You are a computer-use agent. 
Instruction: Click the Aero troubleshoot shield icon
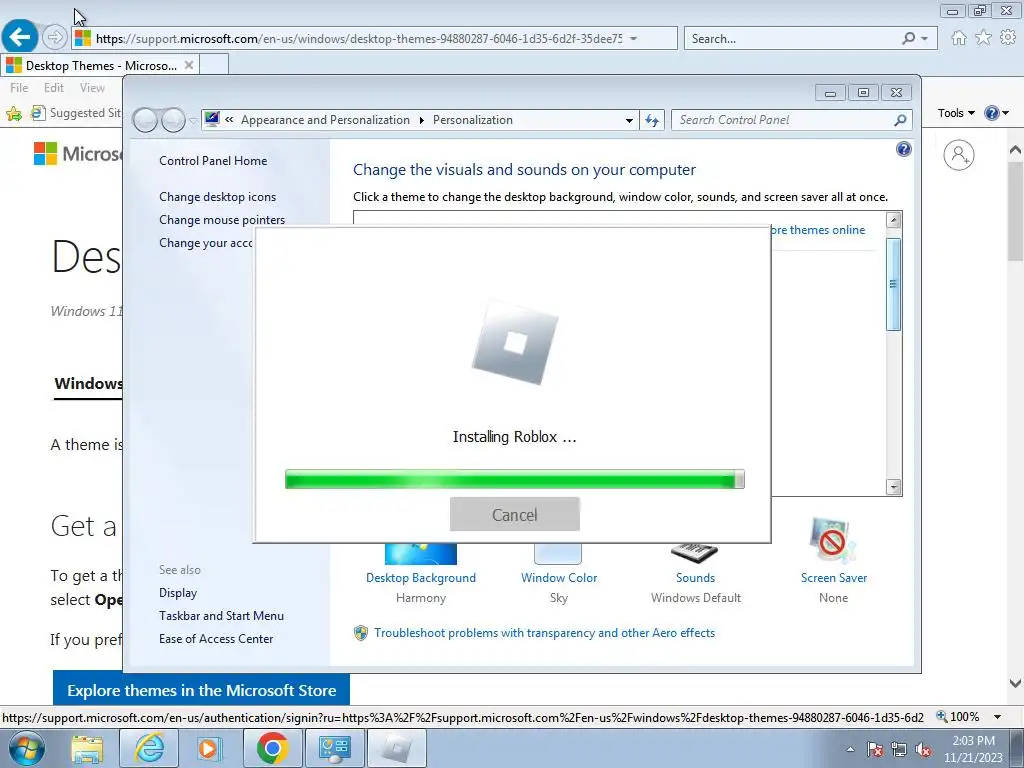pos(360,633)
